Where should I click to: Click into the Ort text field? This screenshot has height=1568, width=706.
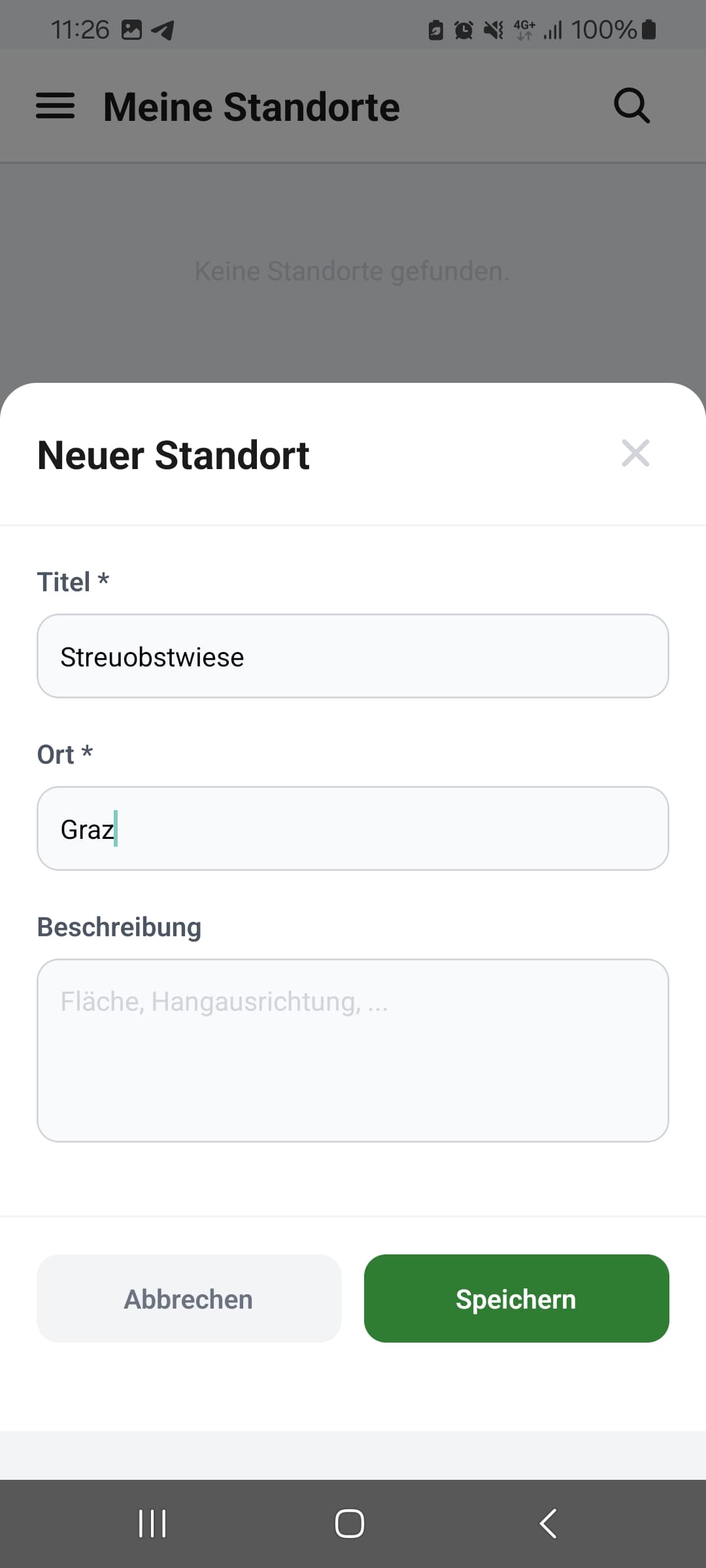tap(353, 828)
